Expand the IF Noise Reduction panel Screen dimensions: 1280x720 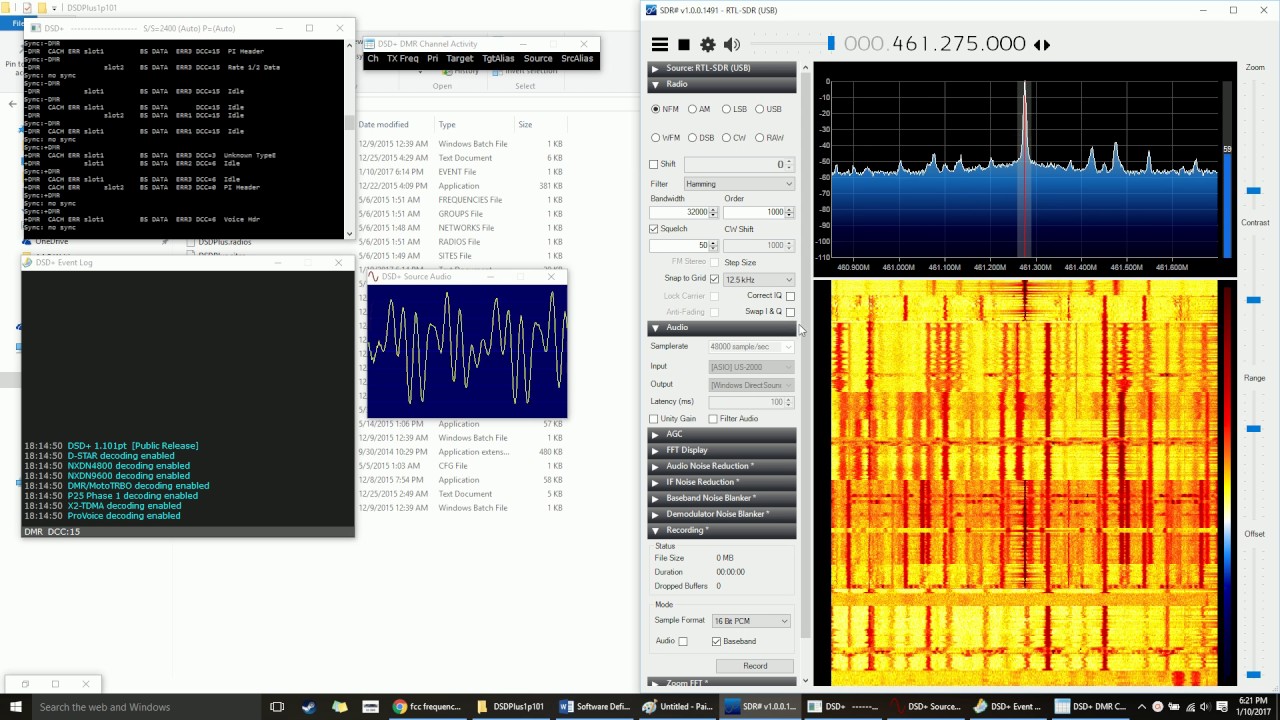[x=722, y=482]
